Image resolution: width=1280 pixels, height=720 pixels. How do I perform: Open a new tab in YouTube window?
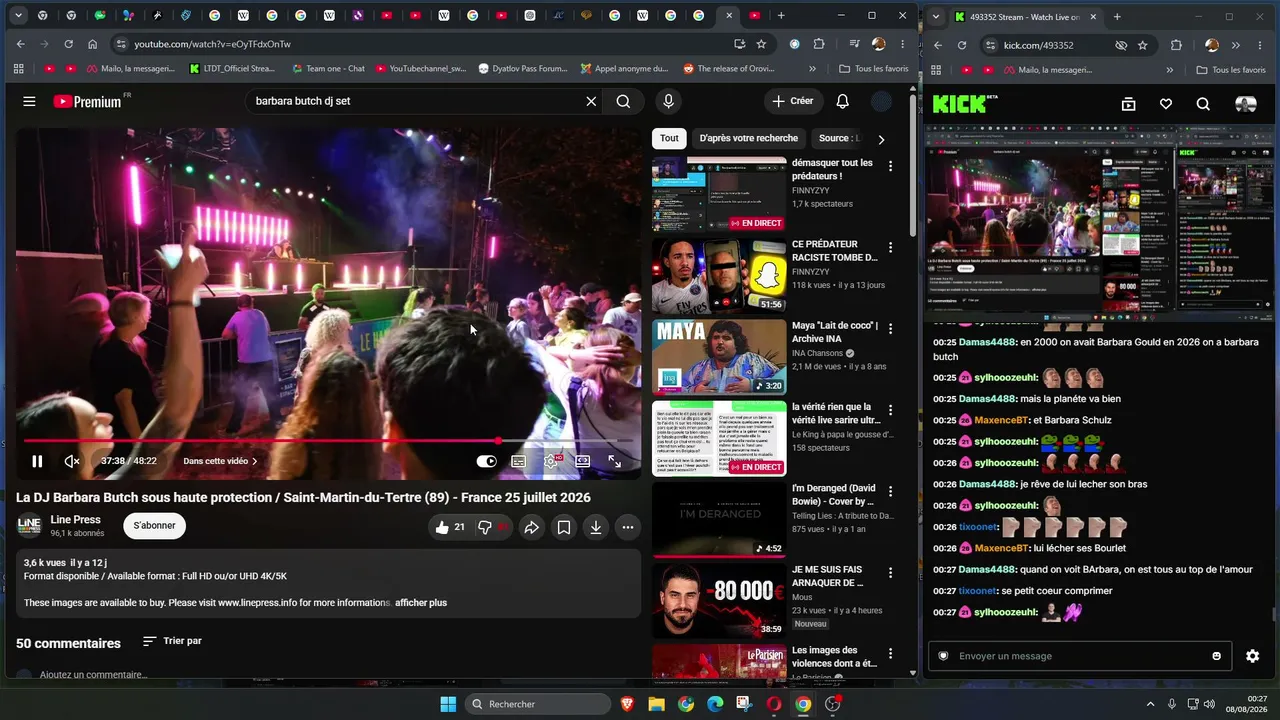tap(781, 16)
